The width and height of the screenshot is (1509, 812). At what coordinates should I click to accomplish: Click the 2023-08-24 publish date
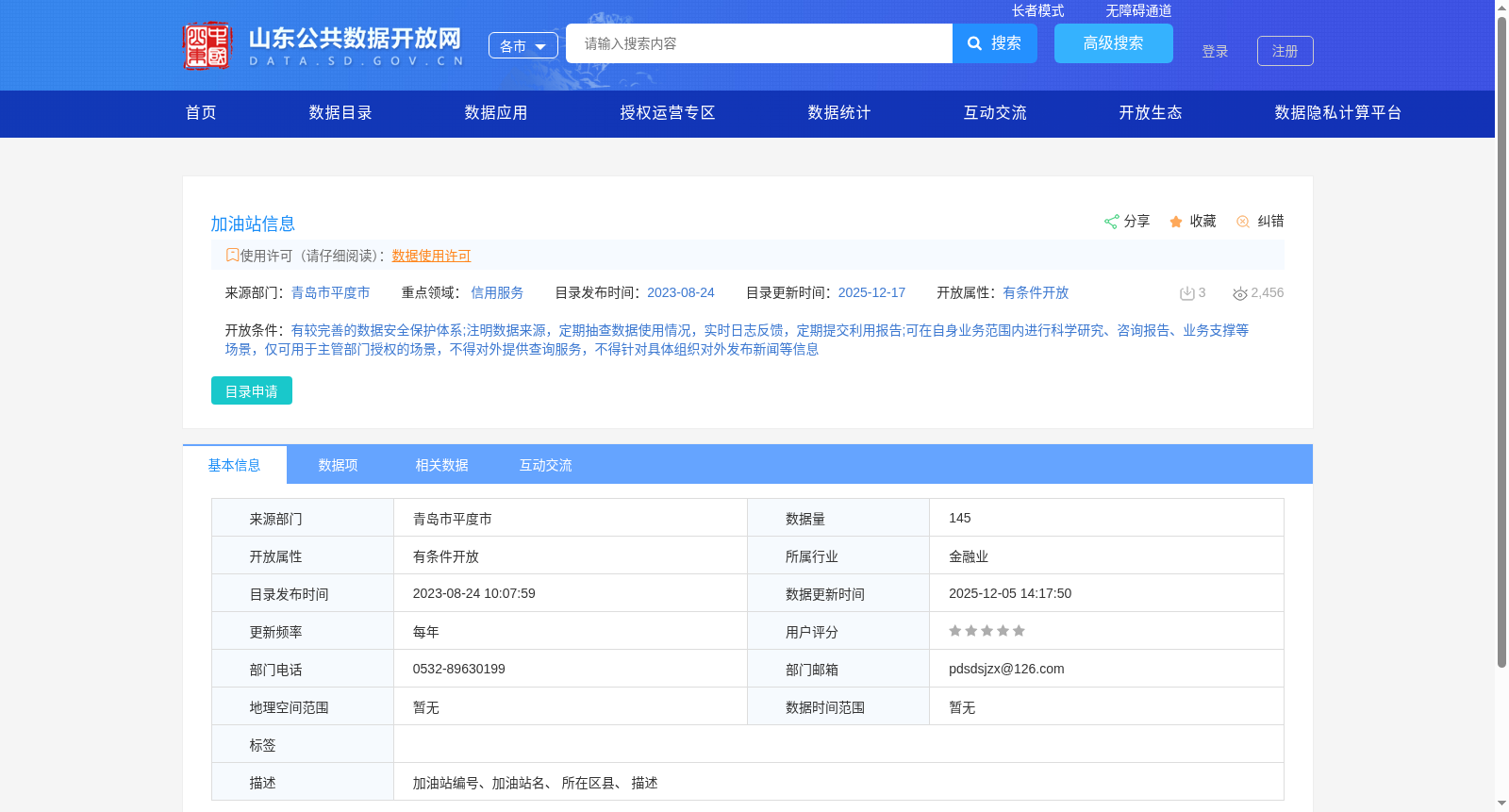(681, 293)
